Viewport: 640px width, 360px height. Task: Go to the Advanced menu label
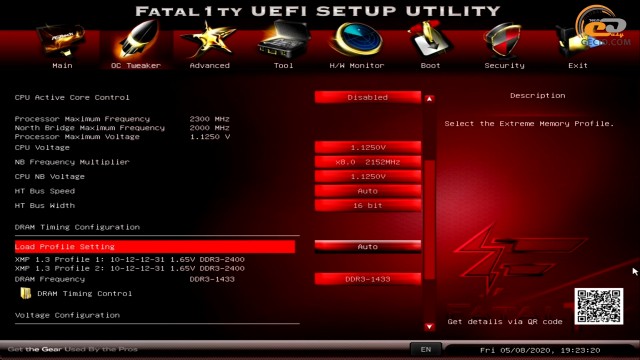coord(209,65)
